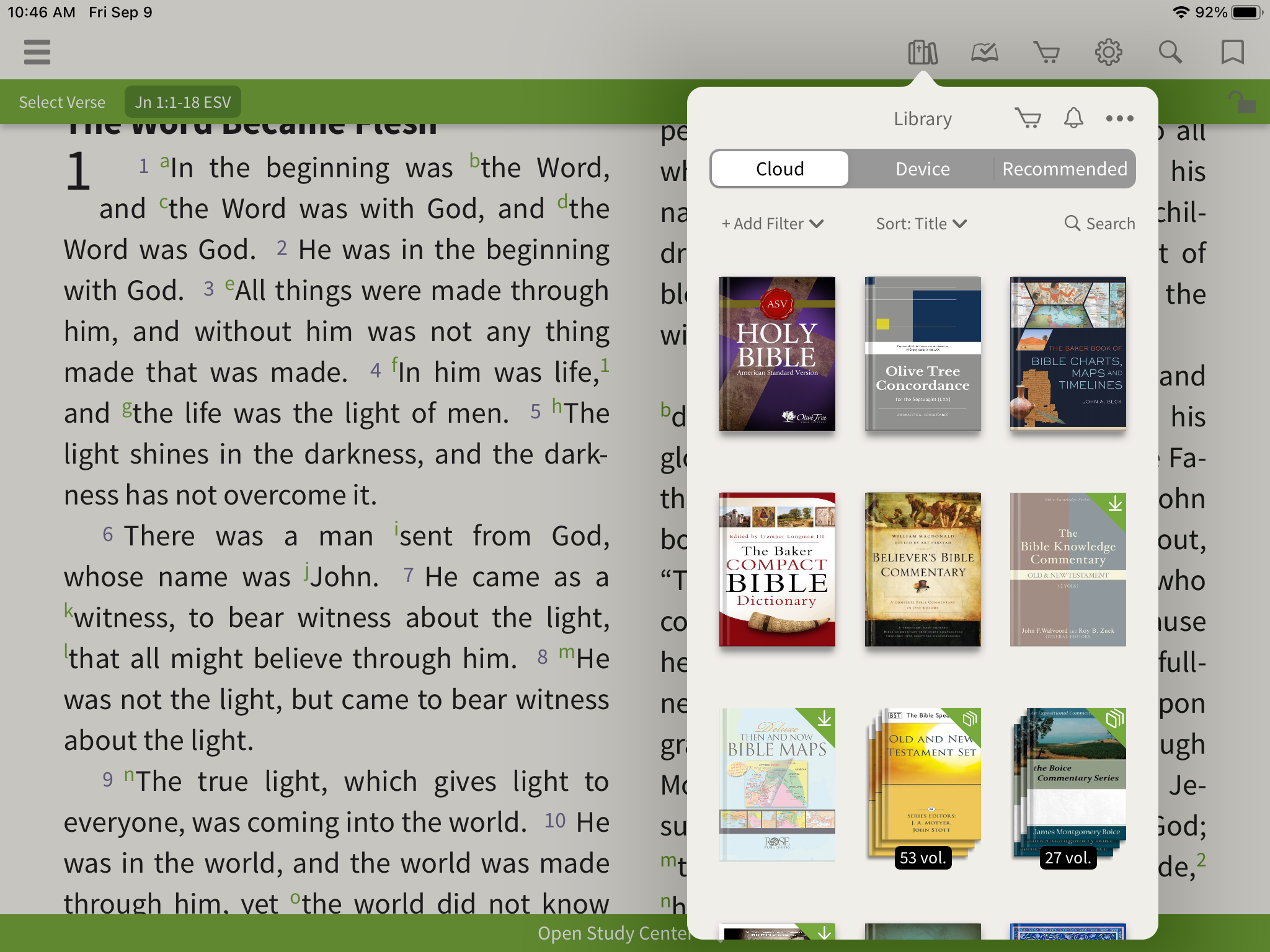Switch to the Recommended tab
The image size is (1270, 952).
pyautogui.click(x=1065, y=169)
